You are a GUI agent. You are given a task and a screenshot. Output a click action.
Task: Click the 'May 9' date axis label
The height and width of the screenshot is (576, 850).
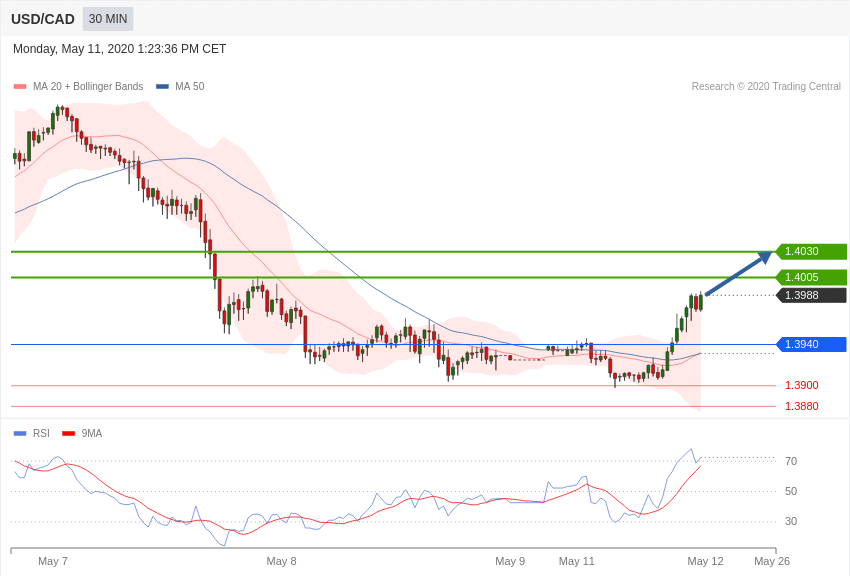pyautogui.click(x=510, y=561)
